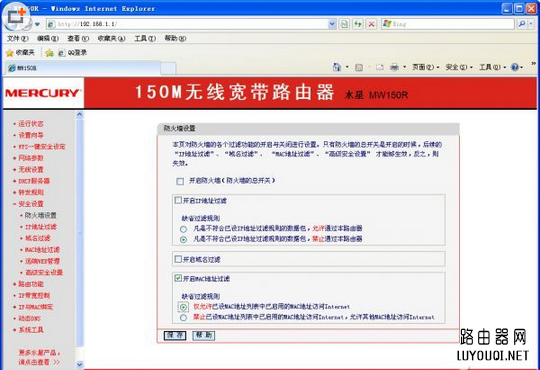Viewport: 540px width, 370px height.
Task: Click the 保存 (Save) button
Action: tap(175, 335)
